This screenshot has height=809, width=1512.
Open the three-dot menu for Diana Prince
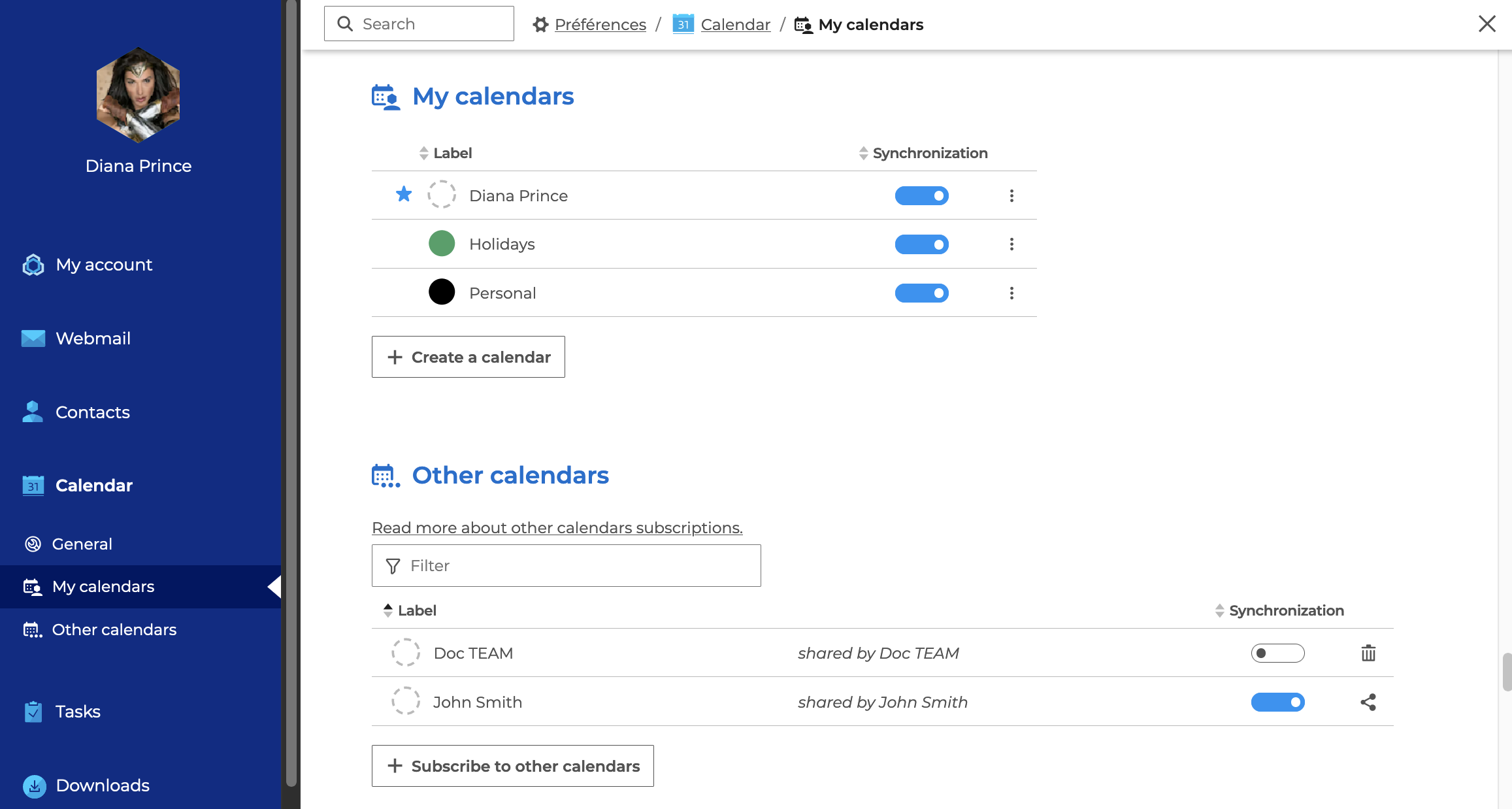(x=1011, y=195)
